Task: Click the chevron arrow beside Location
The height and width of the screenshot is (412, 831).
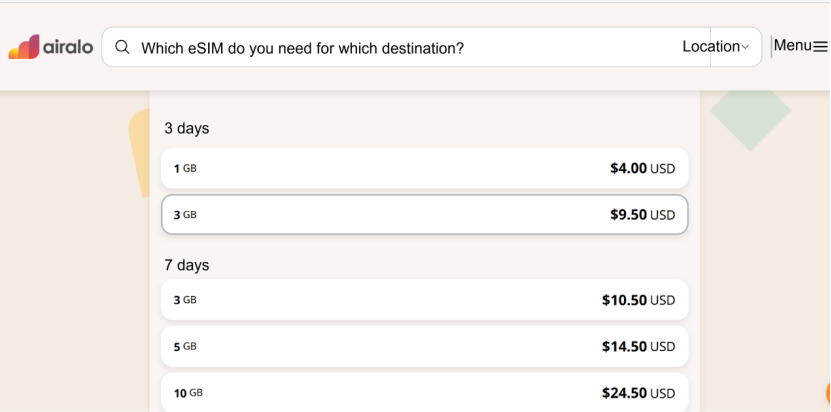Action: (745, 47)
